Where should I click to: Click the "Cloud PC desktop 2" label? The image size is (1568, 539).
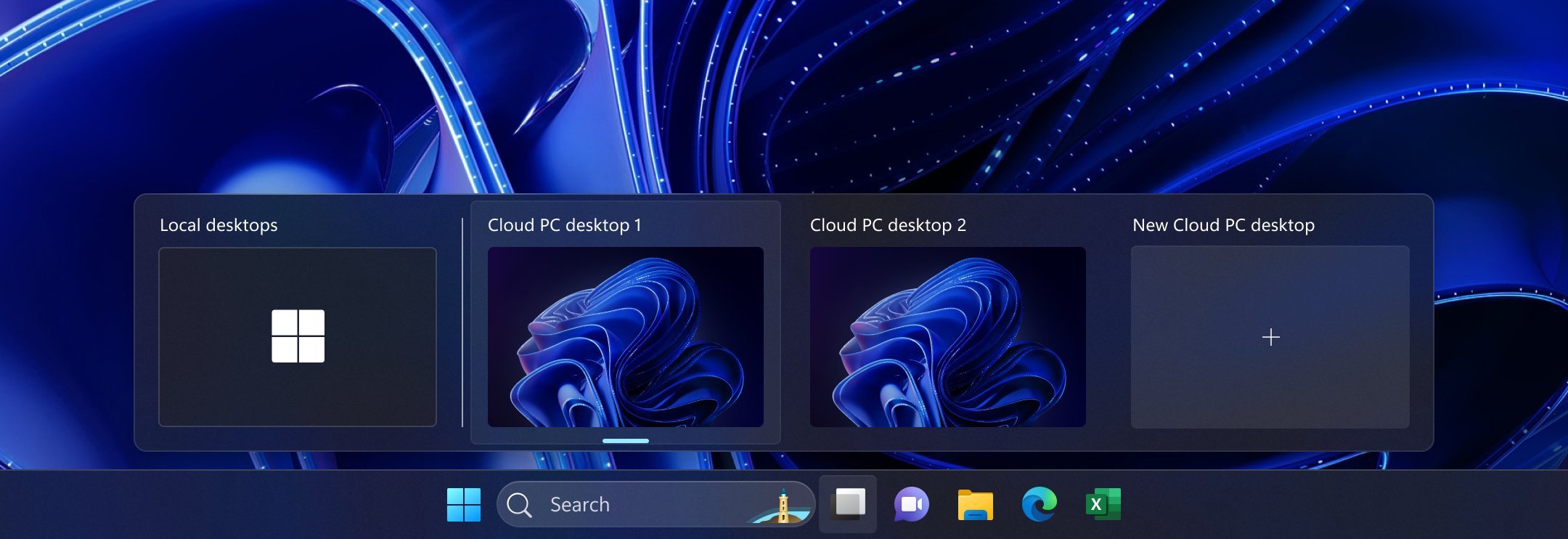click(x=887, y=225)
